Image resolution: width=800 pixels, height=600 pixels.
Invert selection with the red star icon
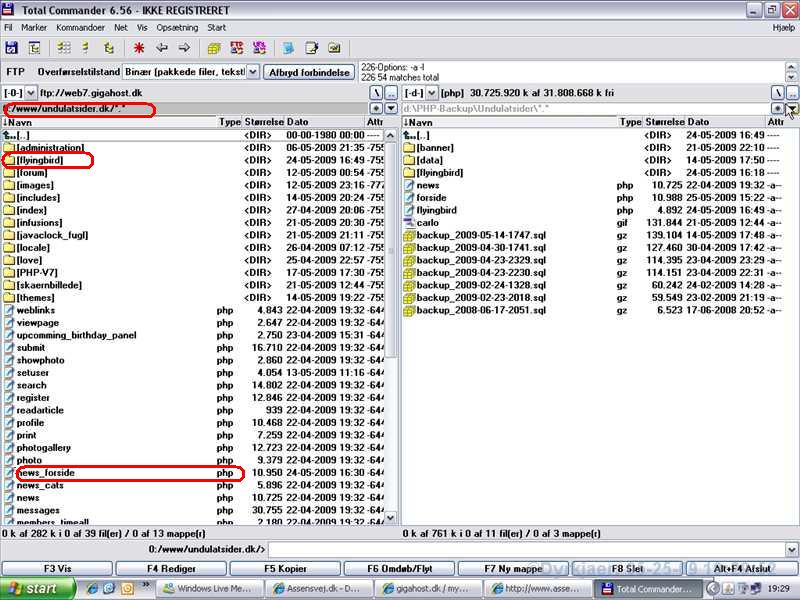(139, 48)
